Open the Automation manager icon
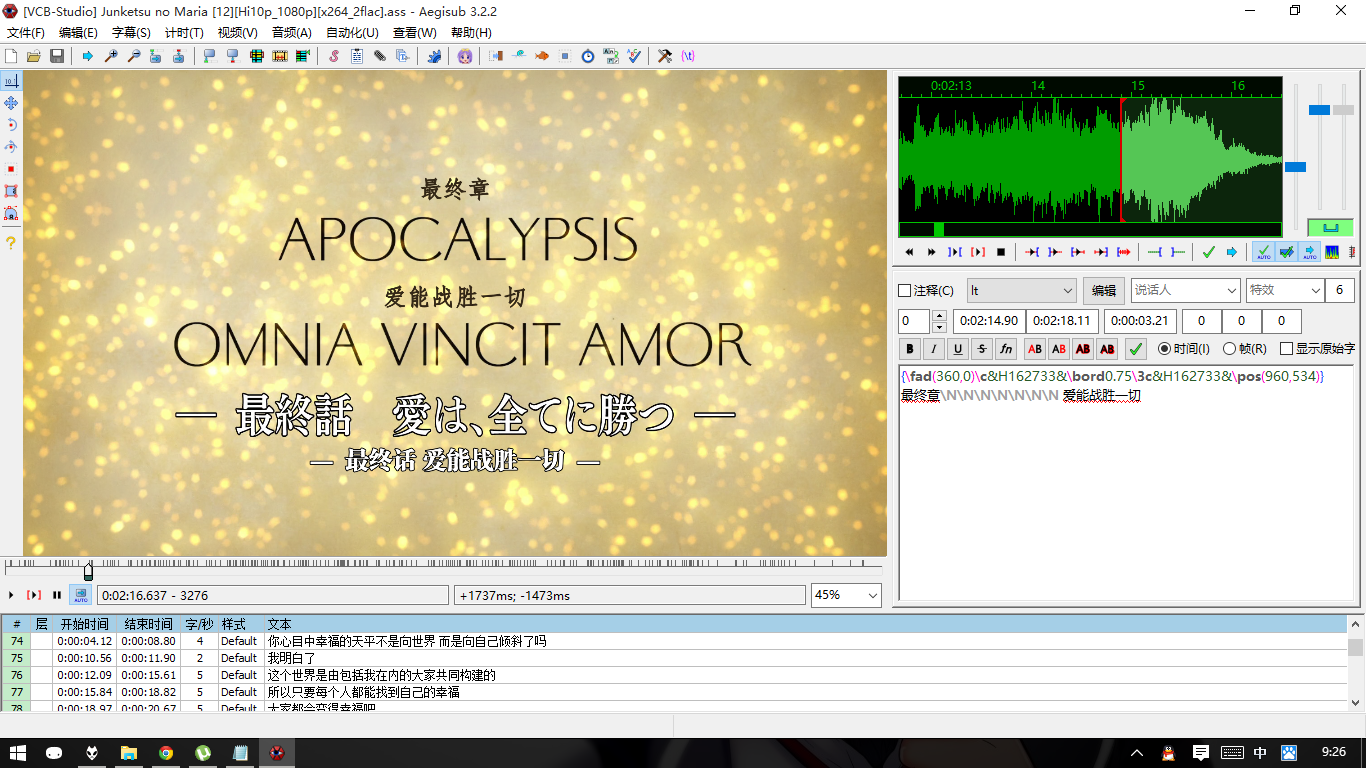Screen dimensions: 1366x768 point(434,56)
